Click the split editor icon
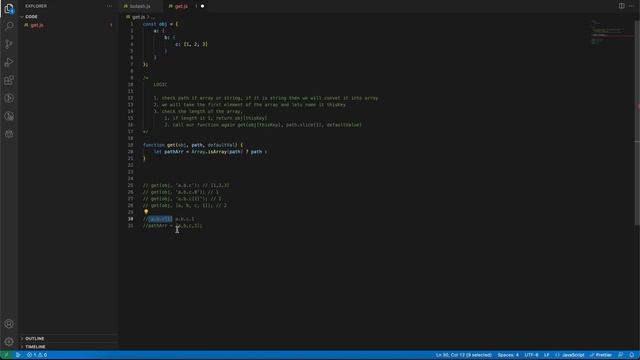Image resolution: width=640 pixels, height=360 pixels. coord(621,6)
